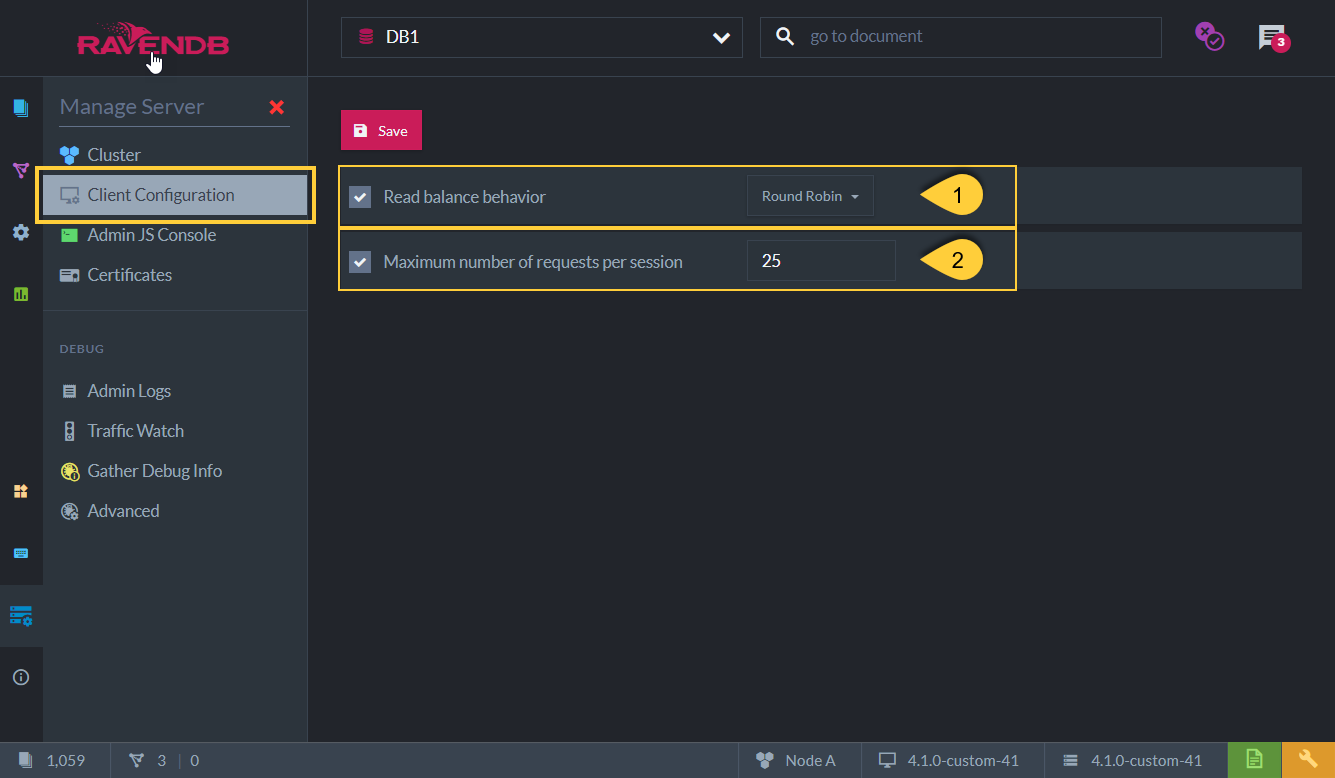Click the search magnifier icon
Screen dimensions: 1335x778
pos(786,37)
